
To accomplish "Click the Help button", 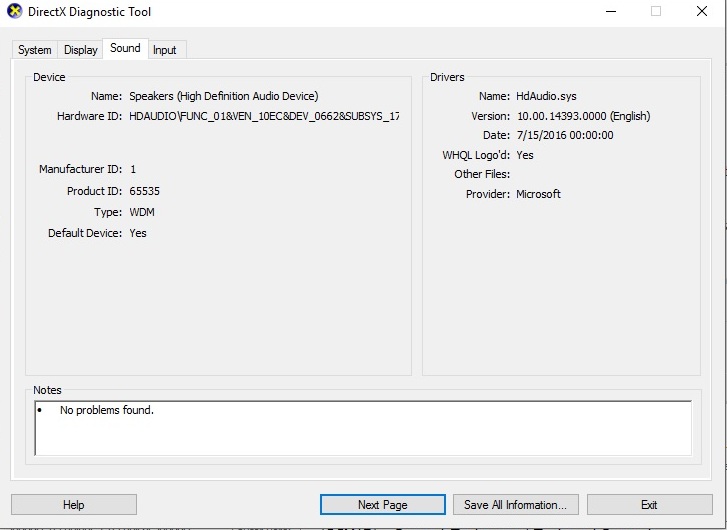I will click(74, 504).
